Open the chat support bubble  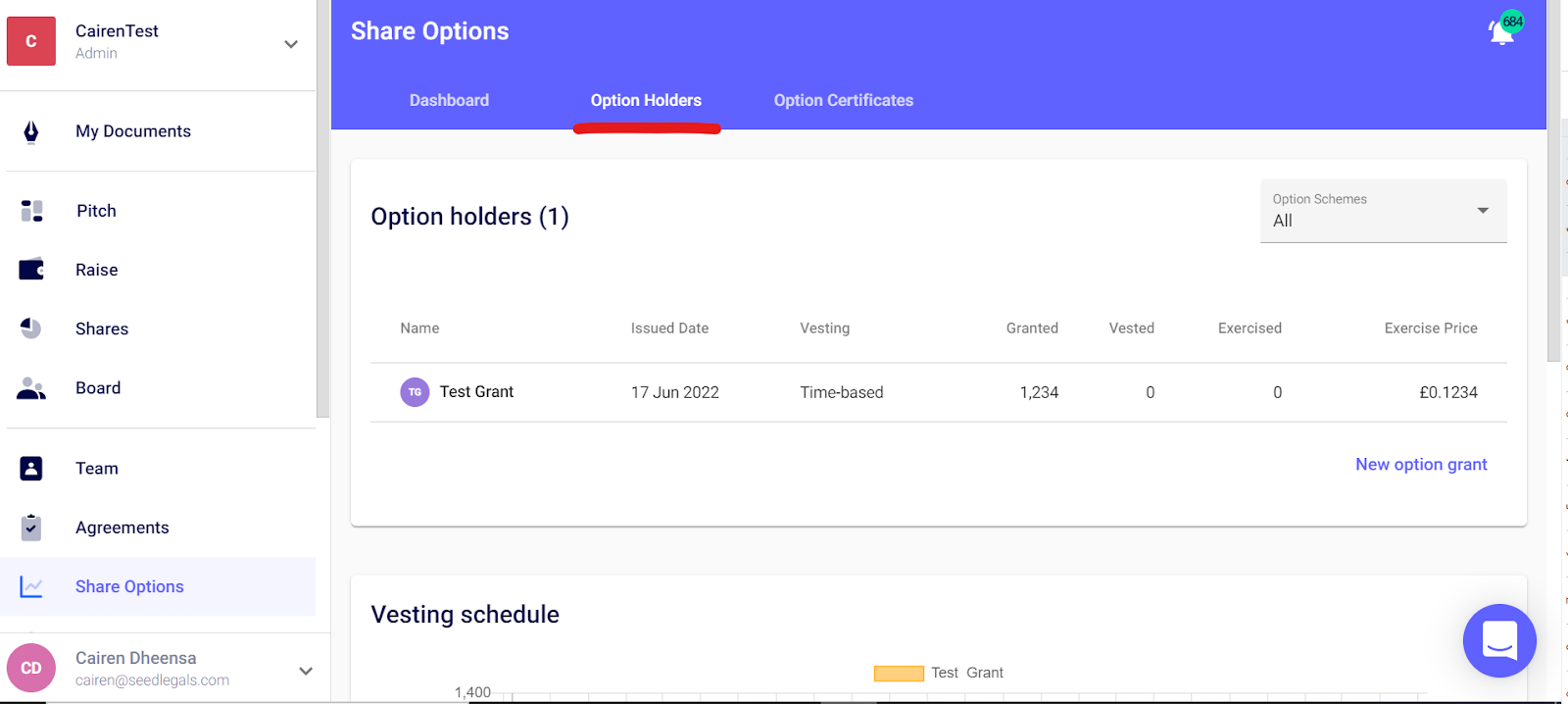[1499, 640]
